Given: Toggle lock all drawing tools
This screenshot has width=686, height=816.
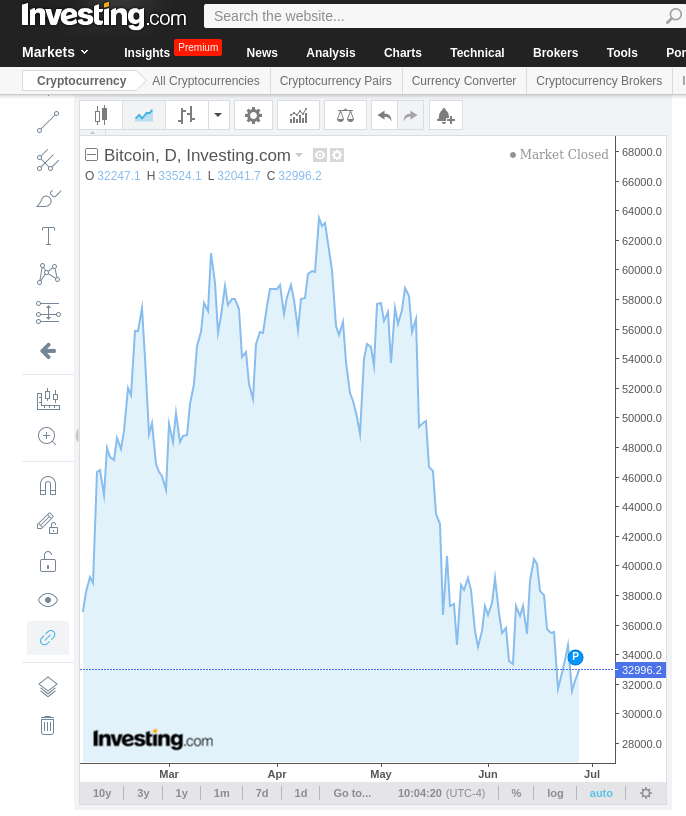Looking at the screenshot, I should click(47, 562).
